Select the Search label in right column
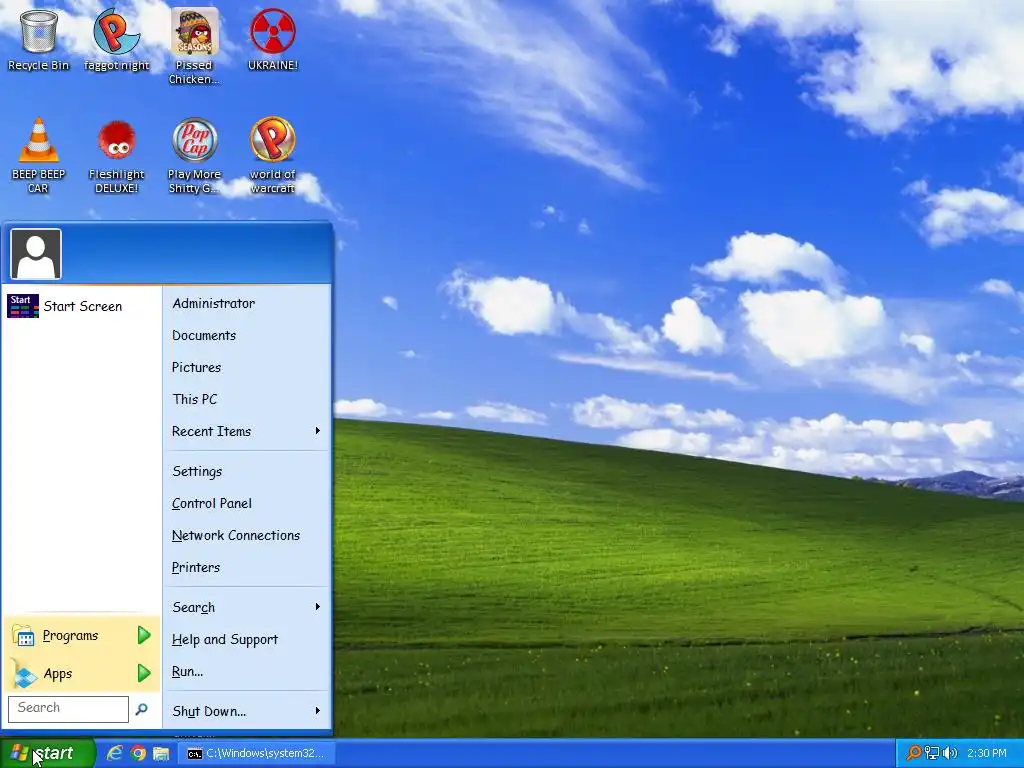 (193, 607)
